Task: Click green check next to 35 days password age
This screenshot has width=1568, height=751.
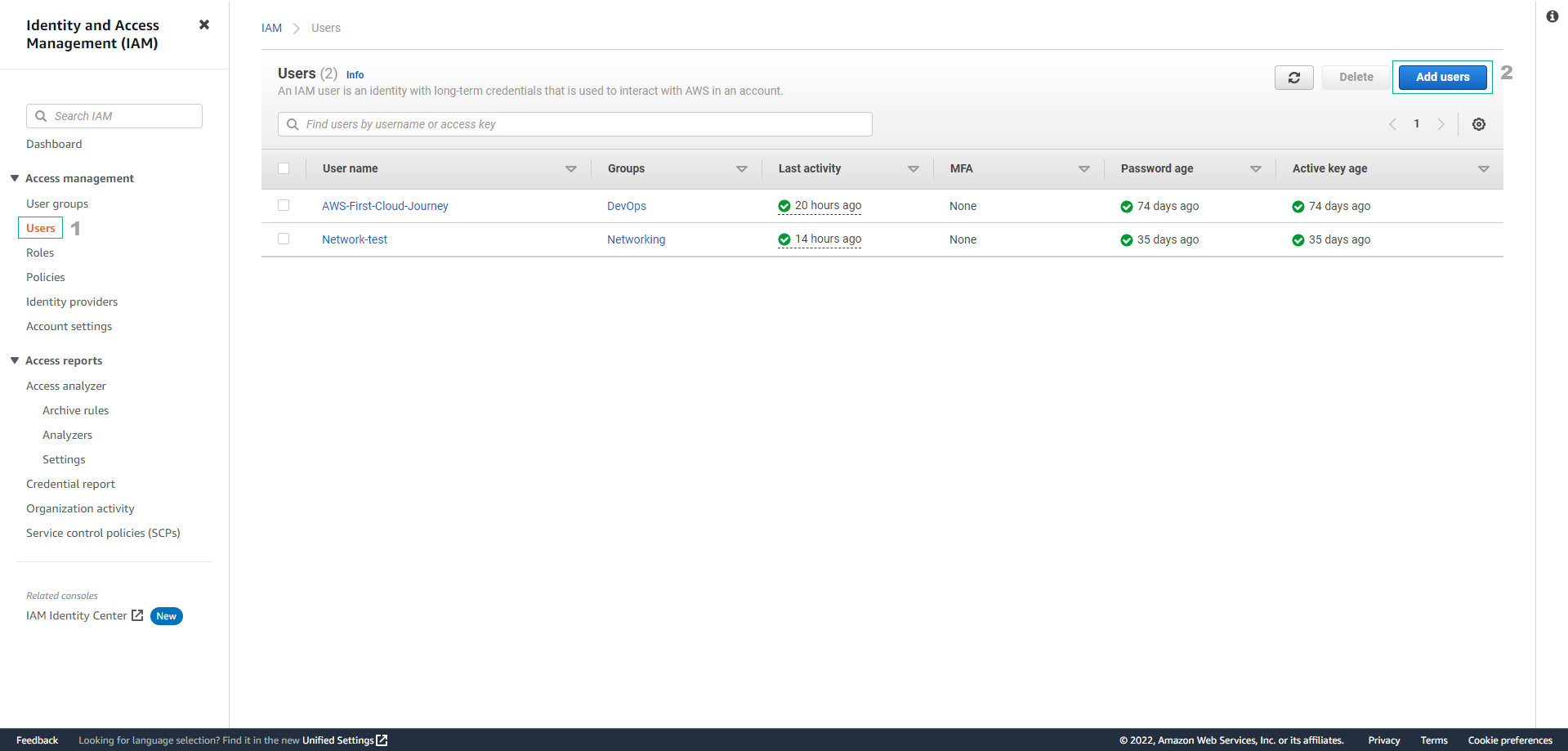Action: point(1127,240)
